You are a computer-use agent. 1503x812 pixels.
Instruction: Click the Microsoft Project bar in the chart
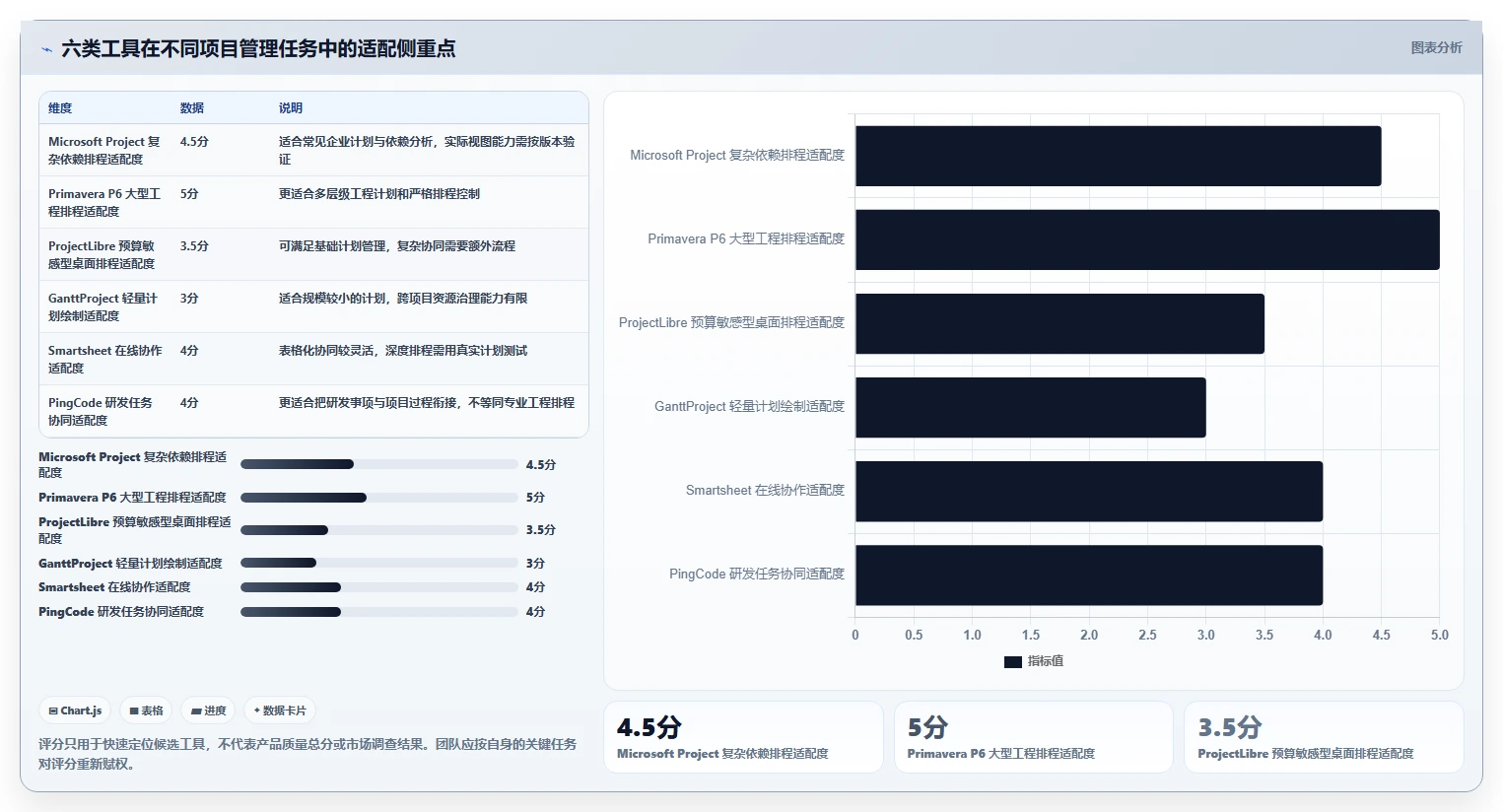pyautogui.click(x=1118, y=156)
